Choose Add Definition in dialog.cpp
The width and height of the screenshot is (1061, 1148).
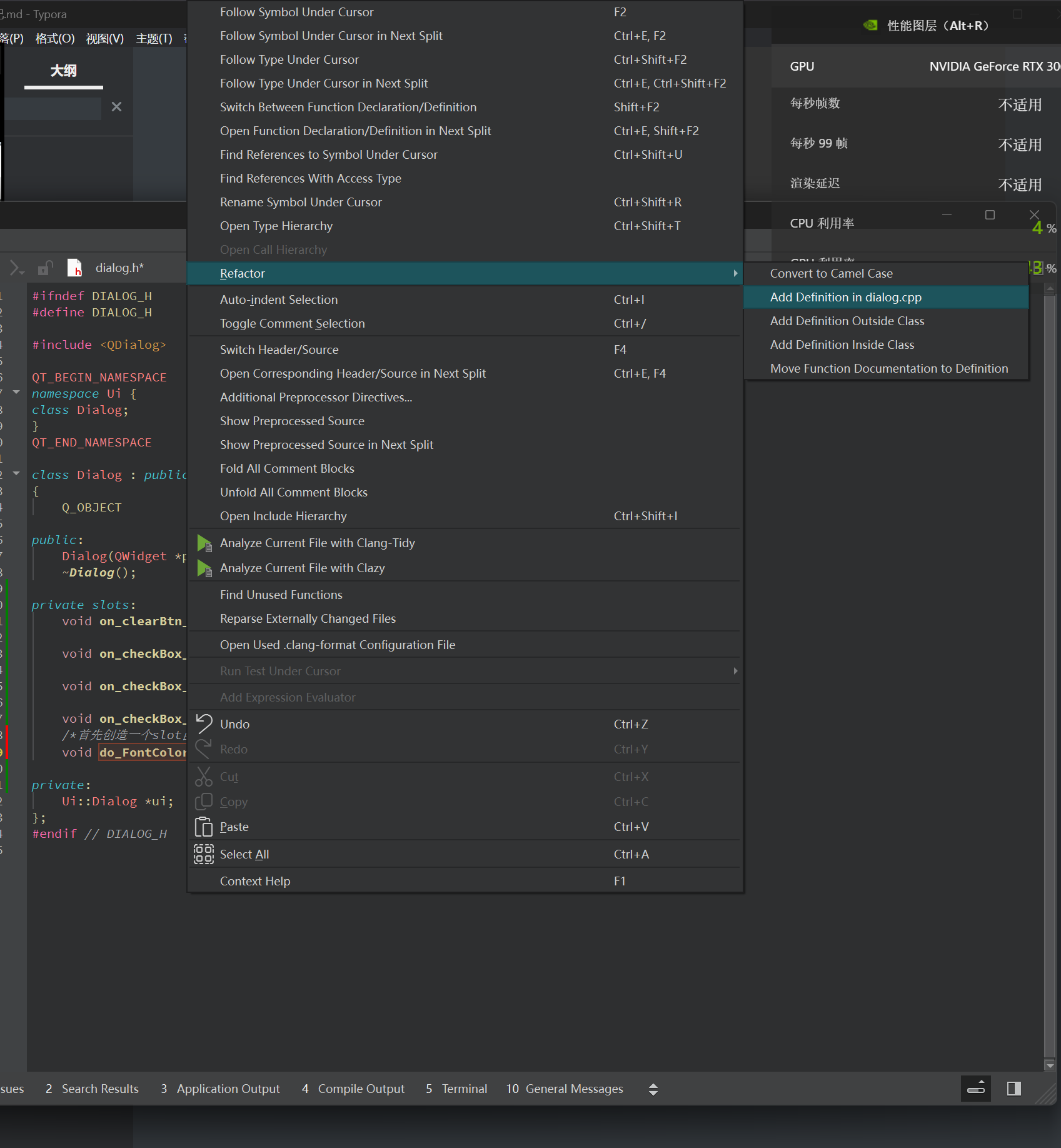point(845,297)
